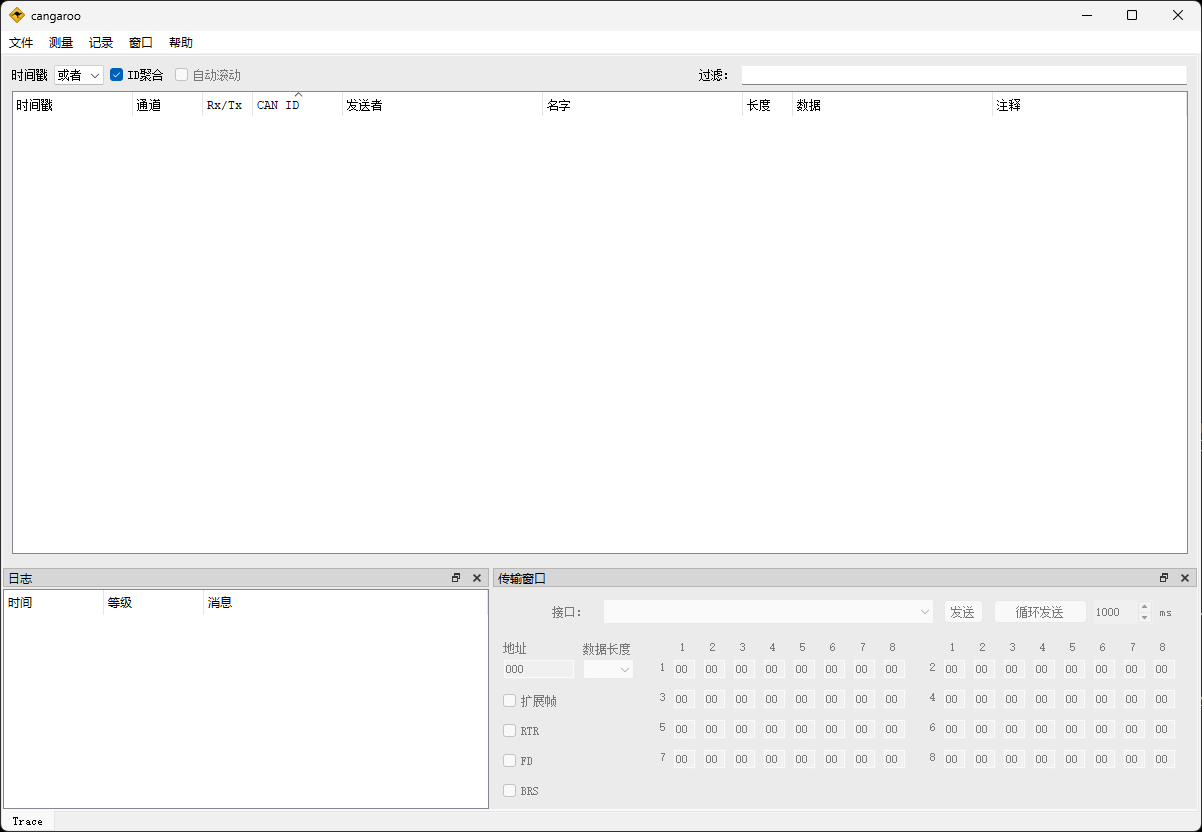Screen dimensions: 1202x832
Task: Enable the BRS checkbox
Action: point(509,790)
